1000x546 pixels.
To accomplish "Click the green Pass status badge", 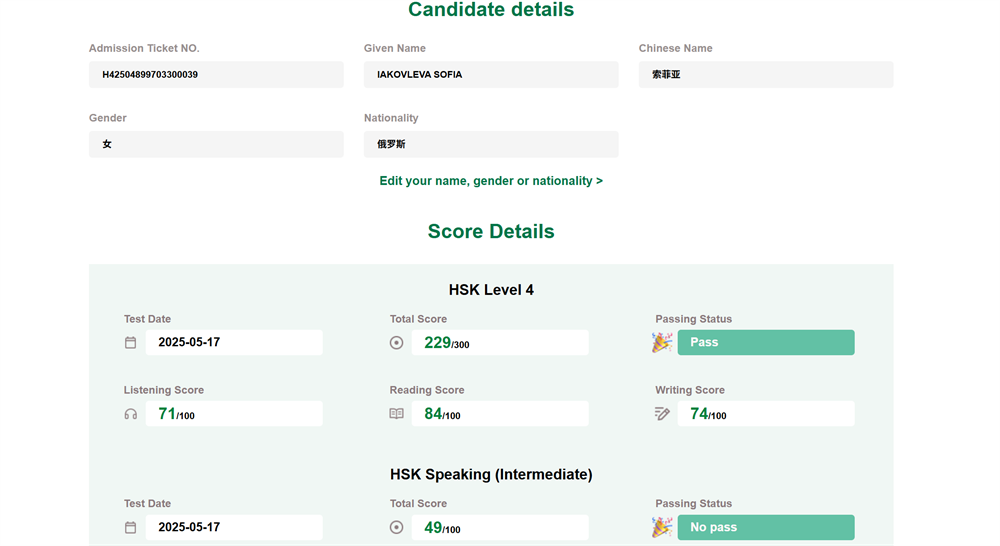I will point(766,343).
